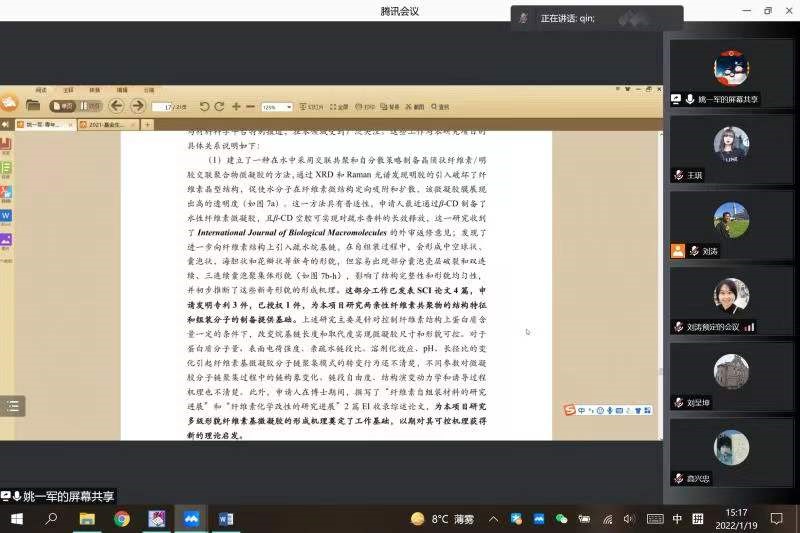Click the open folder icon in PDF toolbar

tap(33, 105)
